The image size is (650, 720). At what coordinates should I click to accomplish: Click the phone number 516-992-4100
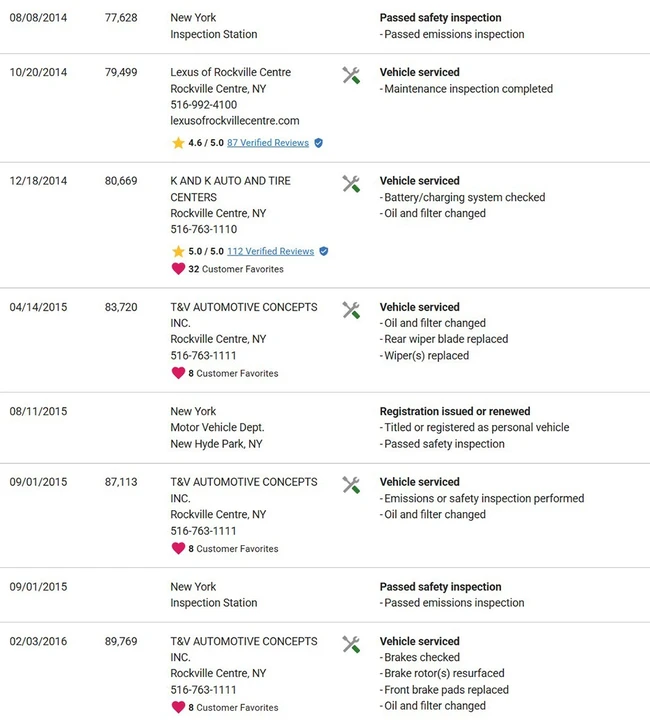click(x=203, y=105)
